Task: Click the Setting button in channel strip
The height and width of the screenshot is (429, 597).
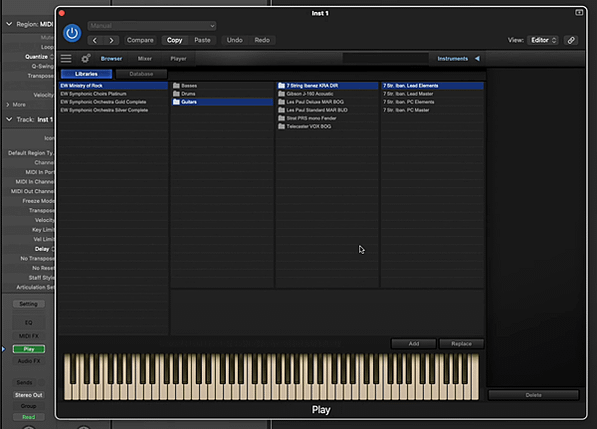Action: [x=29, y=304]
